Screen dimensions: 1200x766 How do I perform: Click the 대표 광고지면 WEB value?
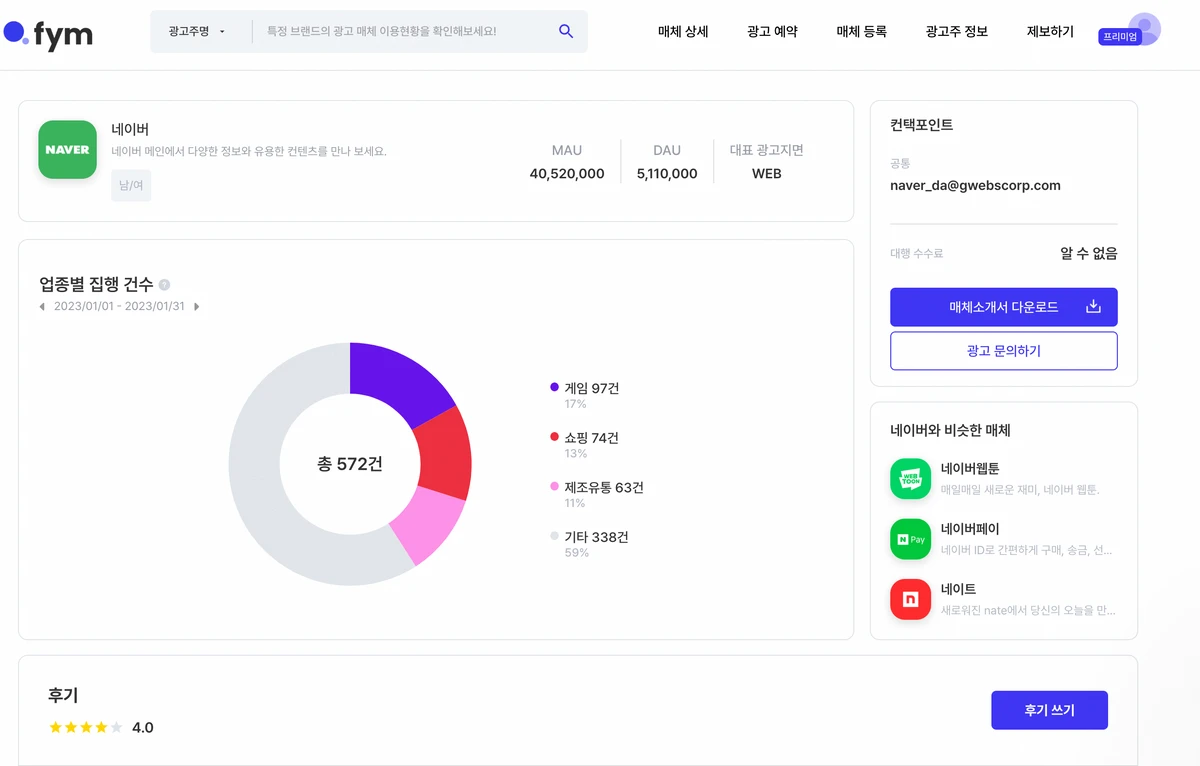click(767, 174)
